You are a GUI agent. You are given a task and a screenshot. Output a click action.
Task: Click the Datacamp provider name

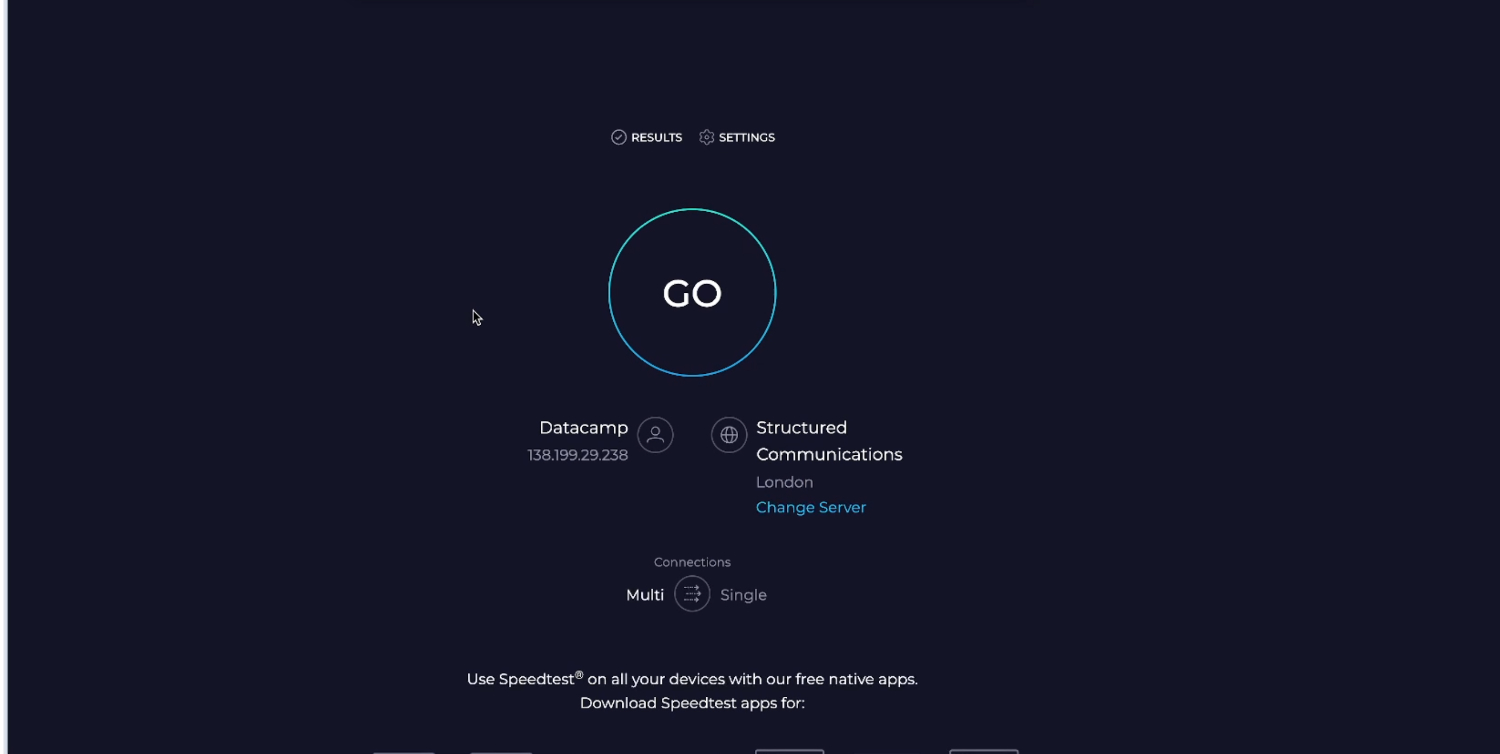pos(583,428)
